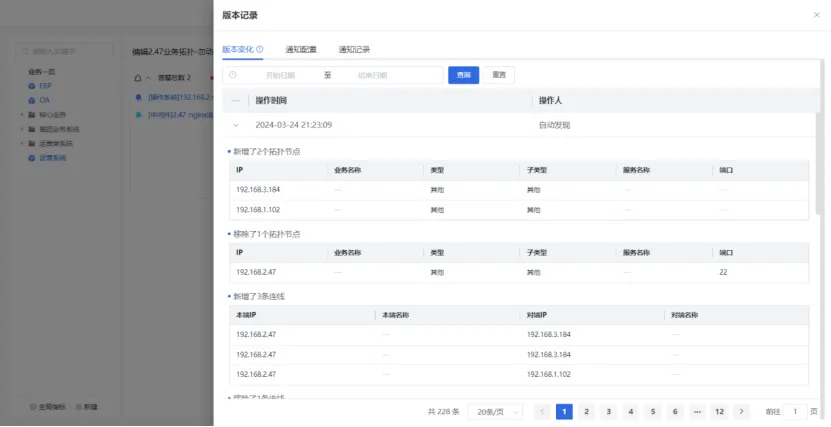
Task: Switch to the 通知配置 tab
Action: coord(300,49)
